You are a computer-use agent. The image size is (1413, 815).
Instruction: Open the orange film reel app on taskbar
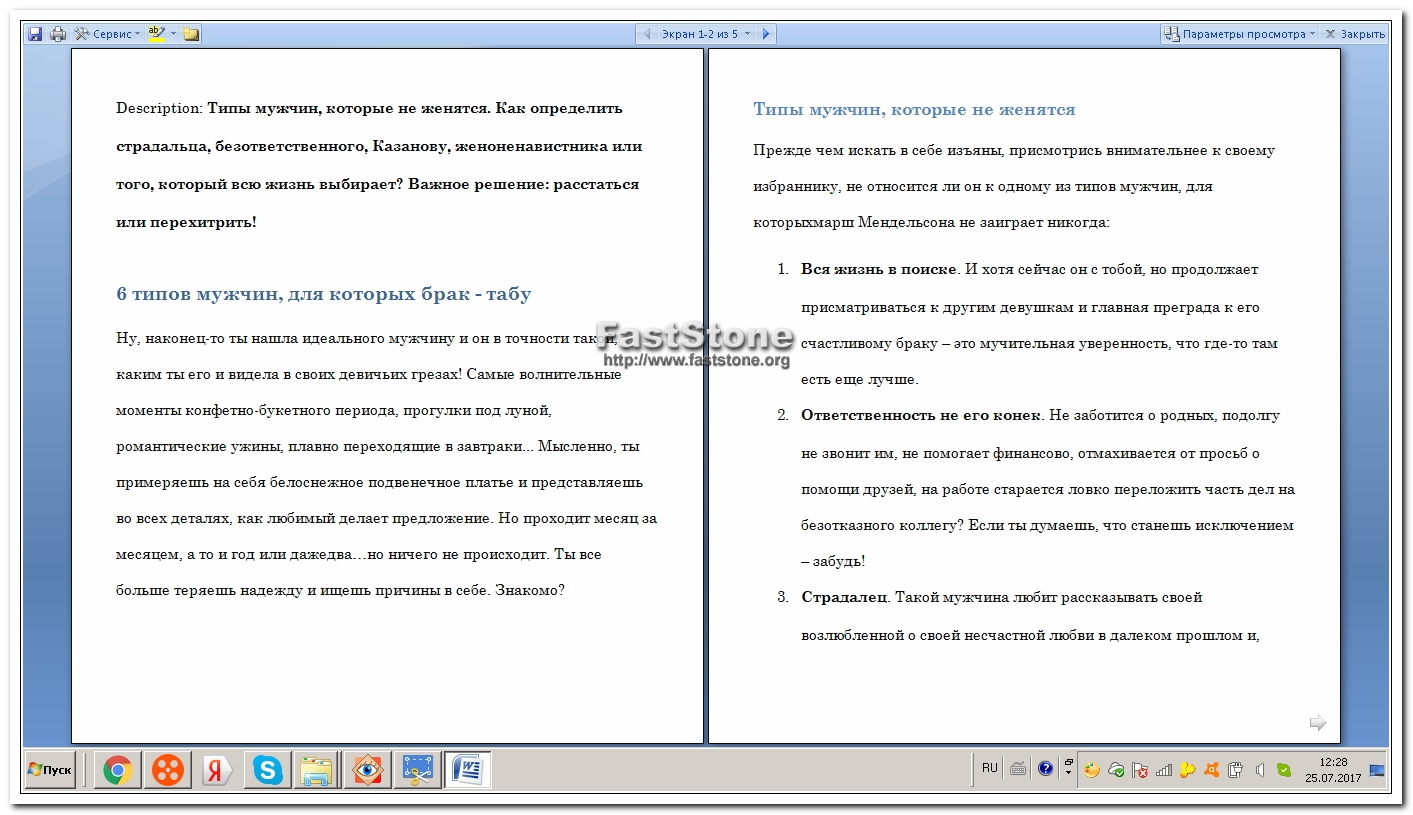tap(167, 770)
